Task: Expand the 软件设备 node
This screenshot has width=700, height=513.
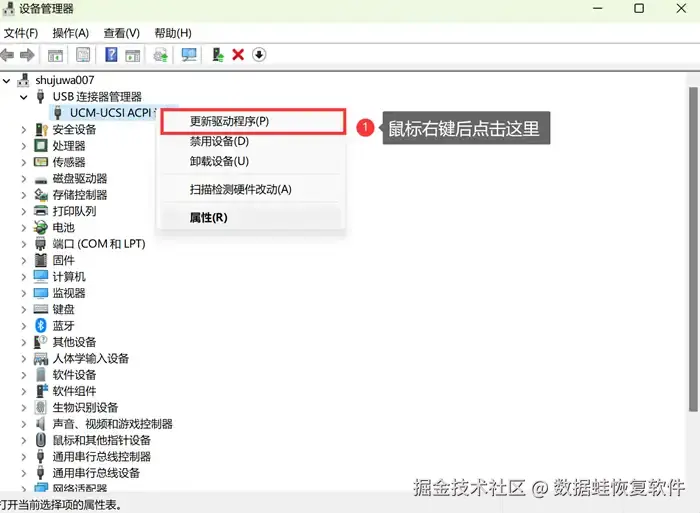Action: [x=24, y=375]
